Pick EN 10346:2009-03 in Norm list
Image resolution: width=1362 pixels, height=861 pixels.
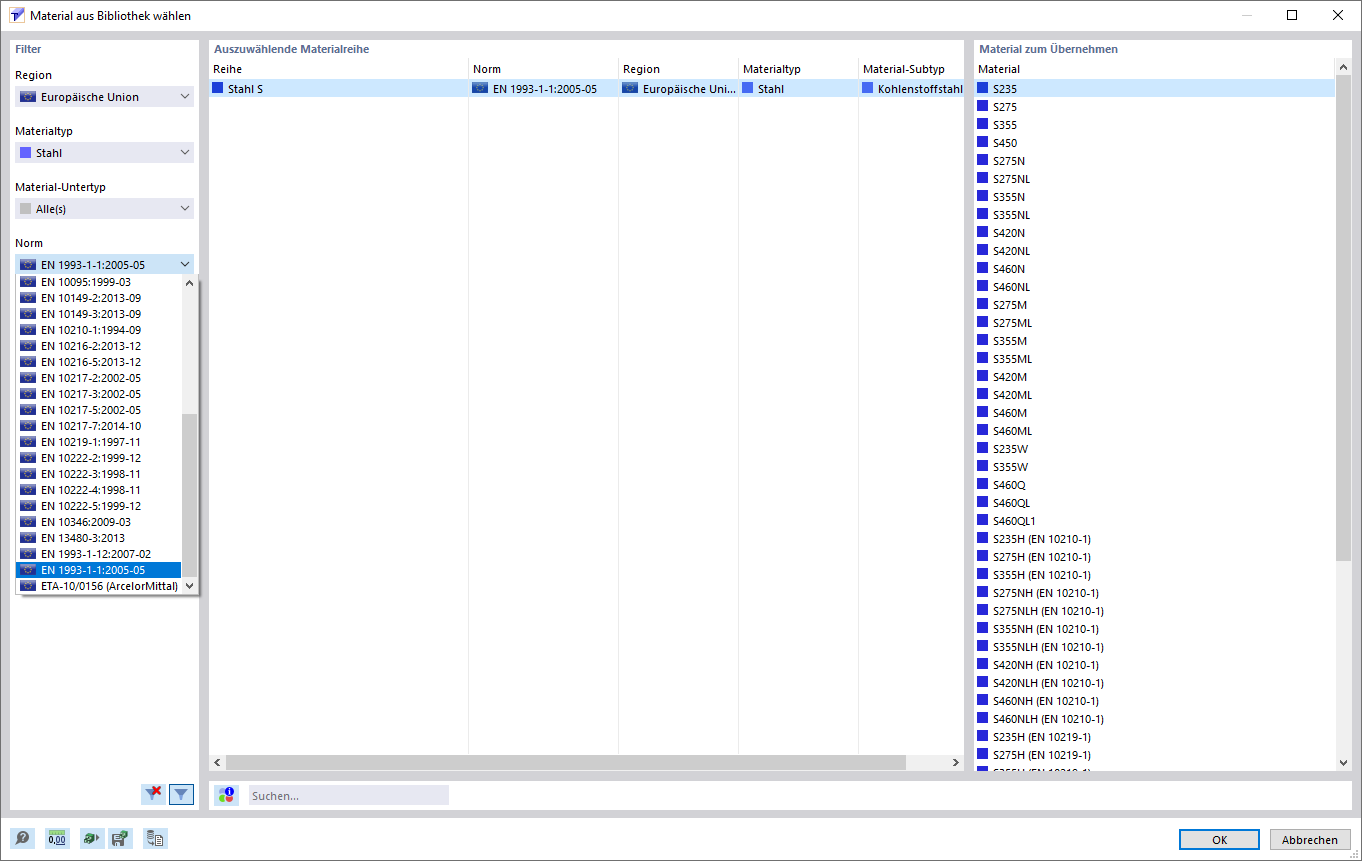click(x=99, y=522)
